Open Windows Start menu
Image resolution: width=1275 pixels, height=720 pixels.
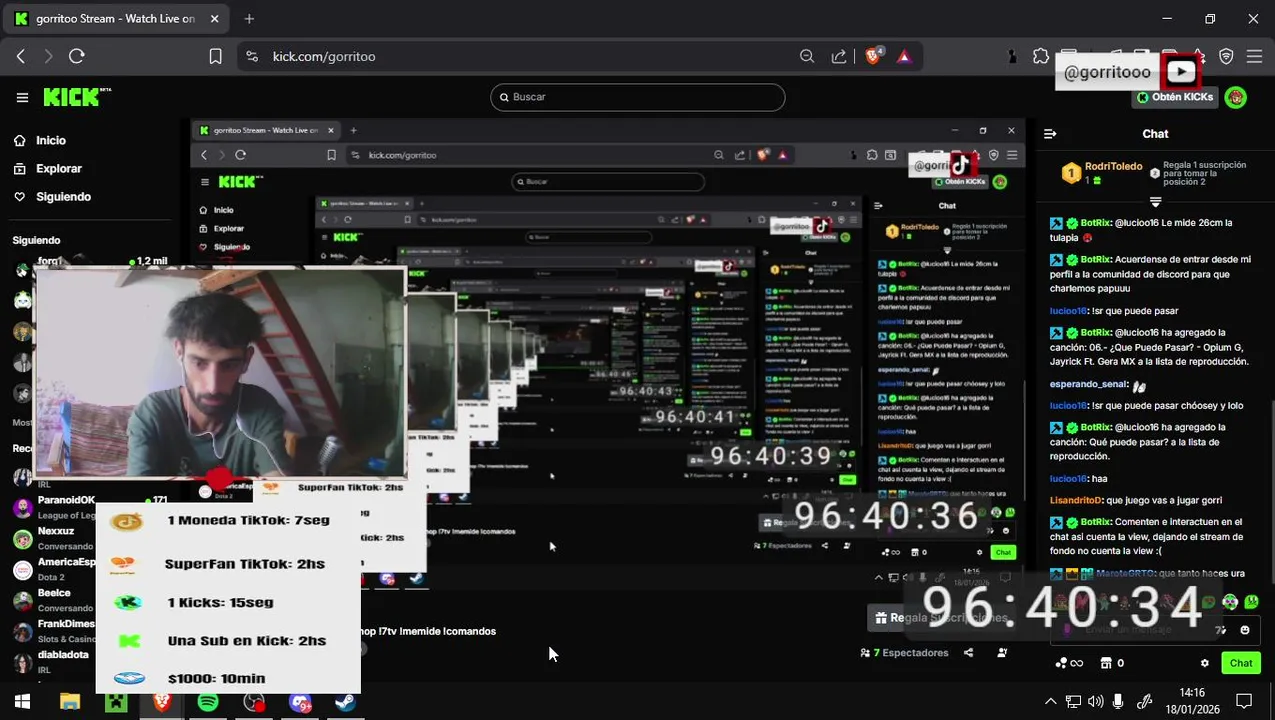point(22,702)
